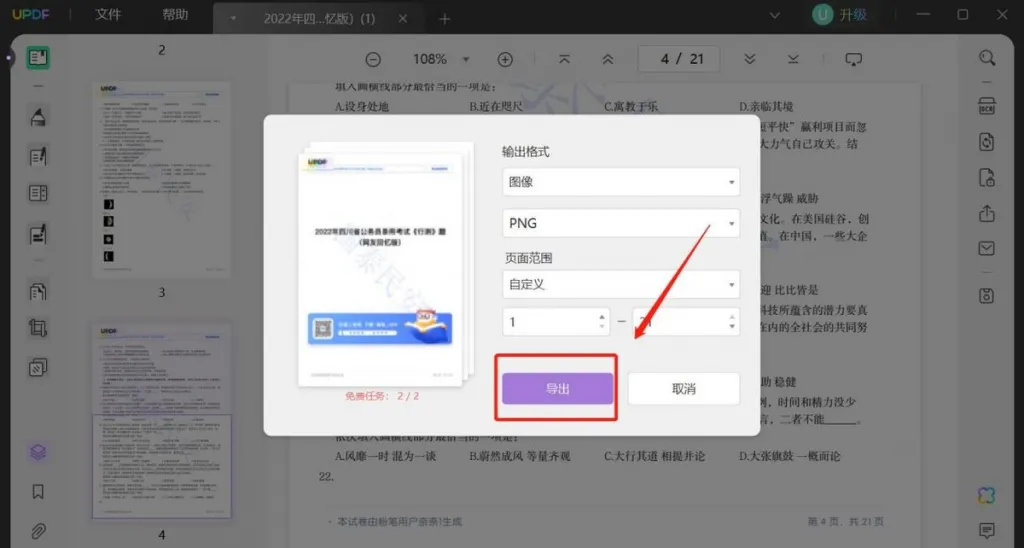1024x548 pixels.
Task: Decrease the end page stepper value
Action: (731, 327)
